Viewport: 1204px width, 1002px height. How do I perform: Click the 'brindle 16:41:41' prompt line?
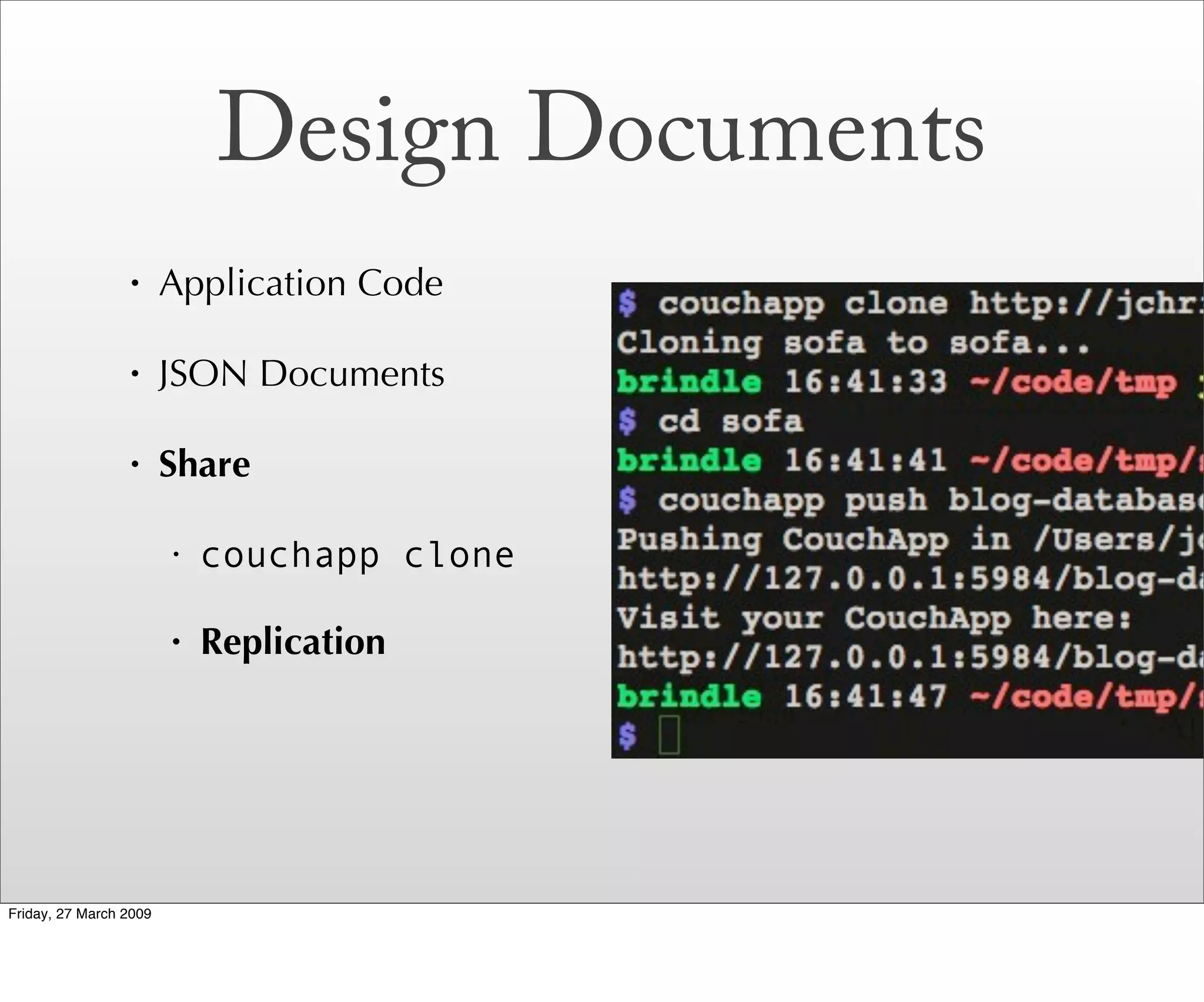click(x=910, y=460)
